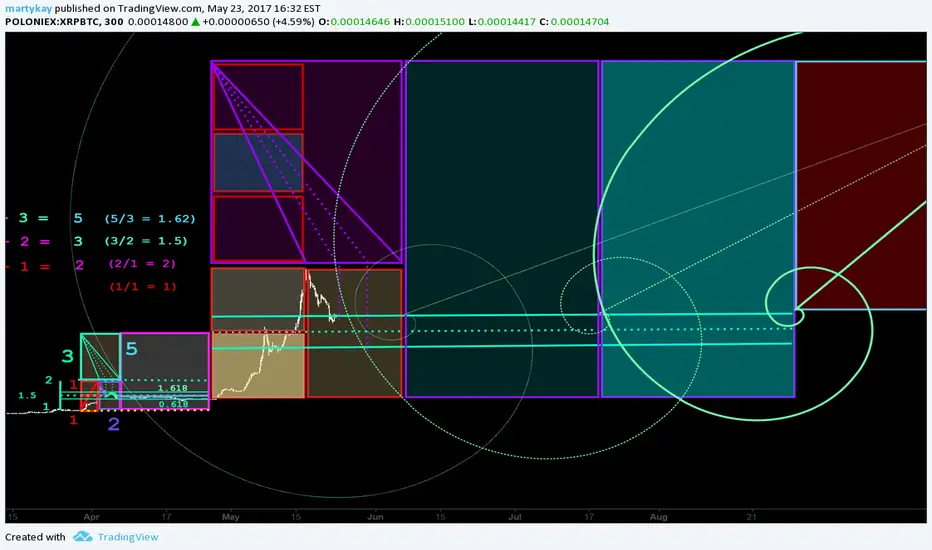
Task: Select the last price 0.00014800
Action: (158, 21)
